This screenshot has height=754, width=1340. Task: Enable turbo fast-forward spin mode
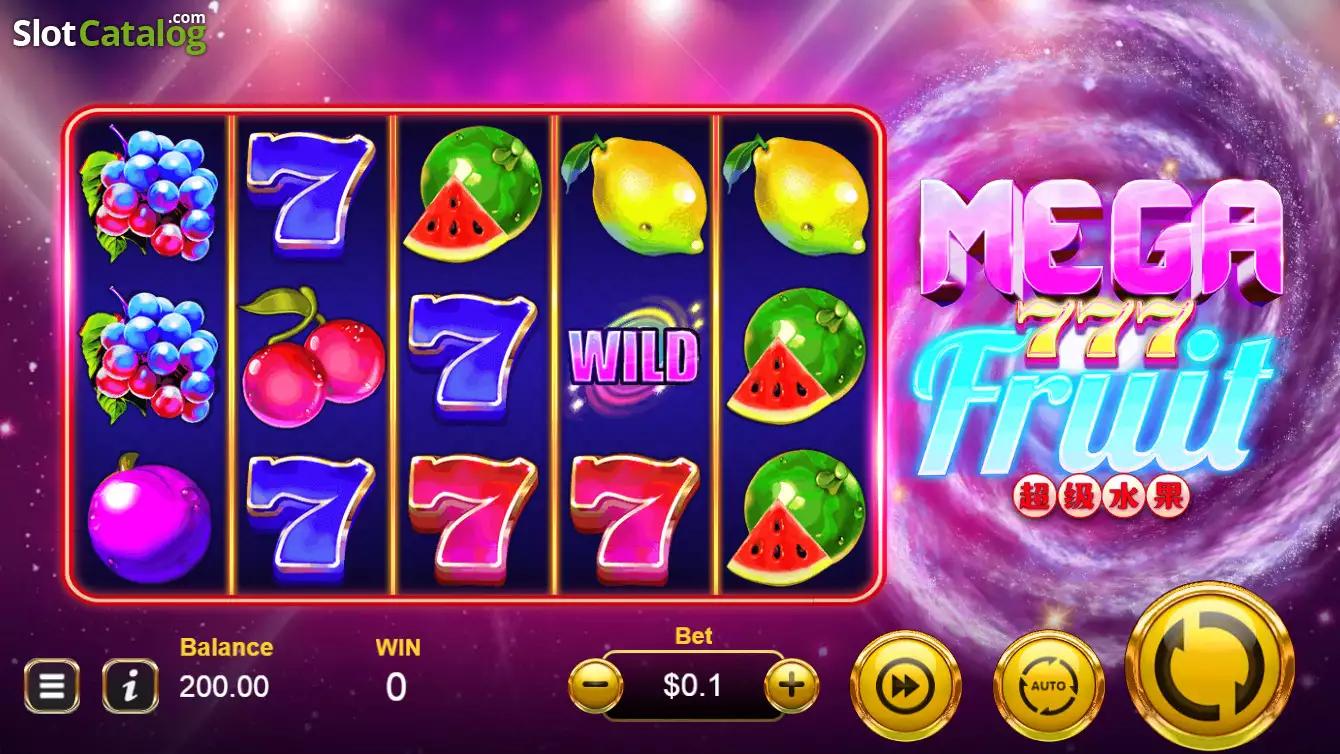905,686
